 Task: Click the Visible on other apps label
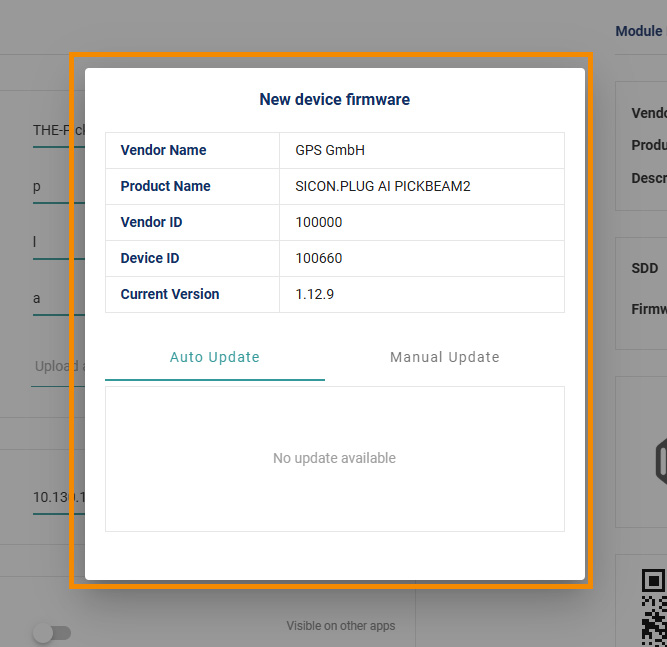click(x=340, y=626)
